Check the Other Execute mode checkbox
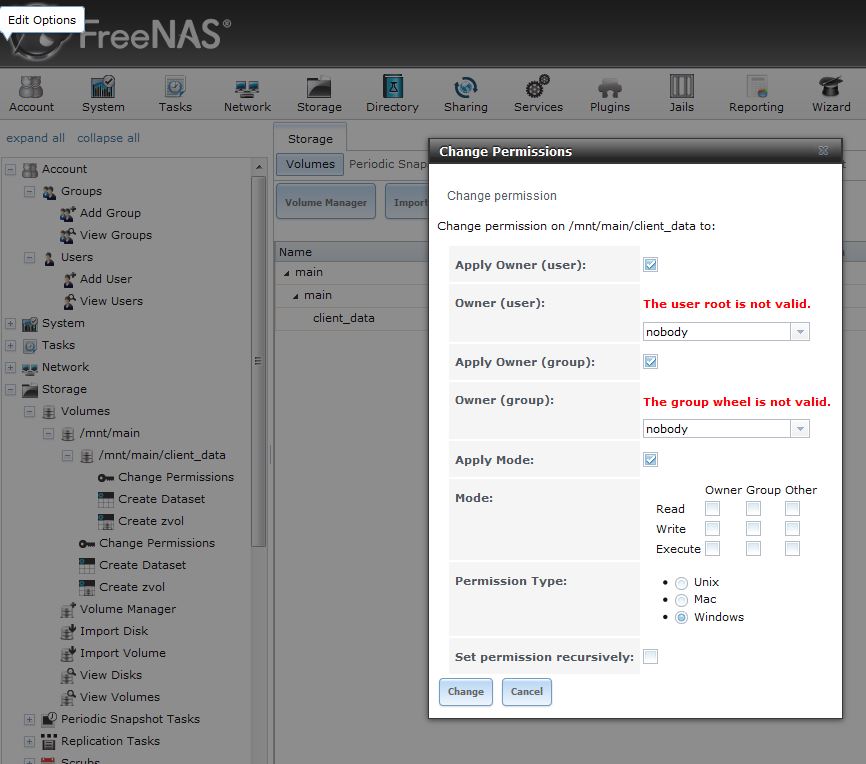Image resolution: width=866 pixels, height=764 pixels. [792, 549]
